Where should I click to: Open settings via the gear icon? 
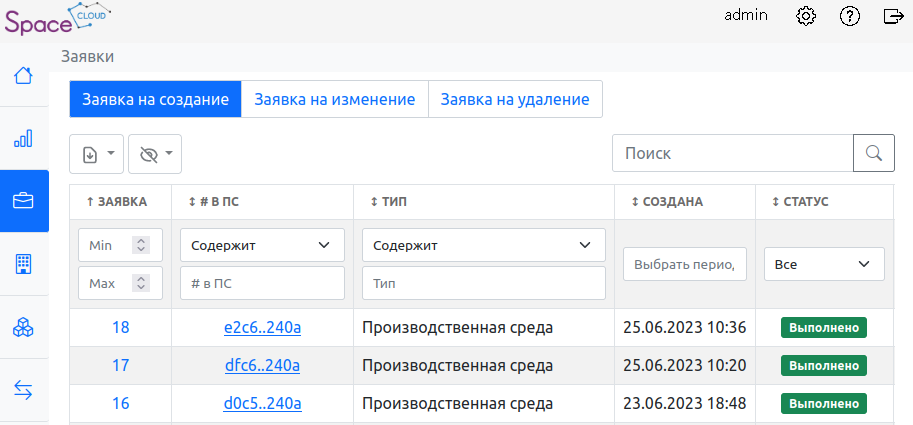(806, 16)
